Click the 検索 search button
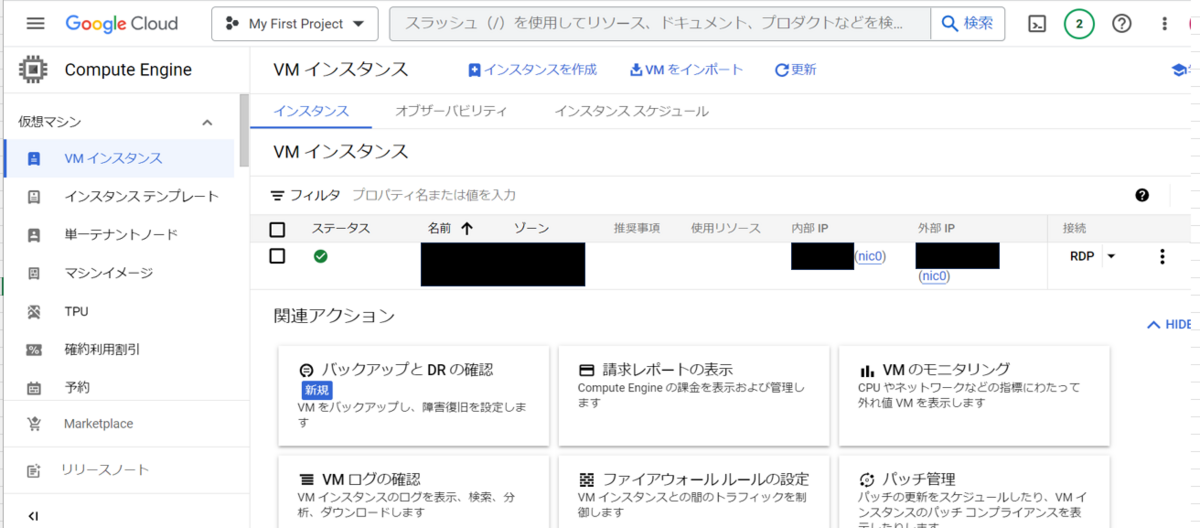Image resolution: width=1200 pixels, height=528 pixels. 968,24
